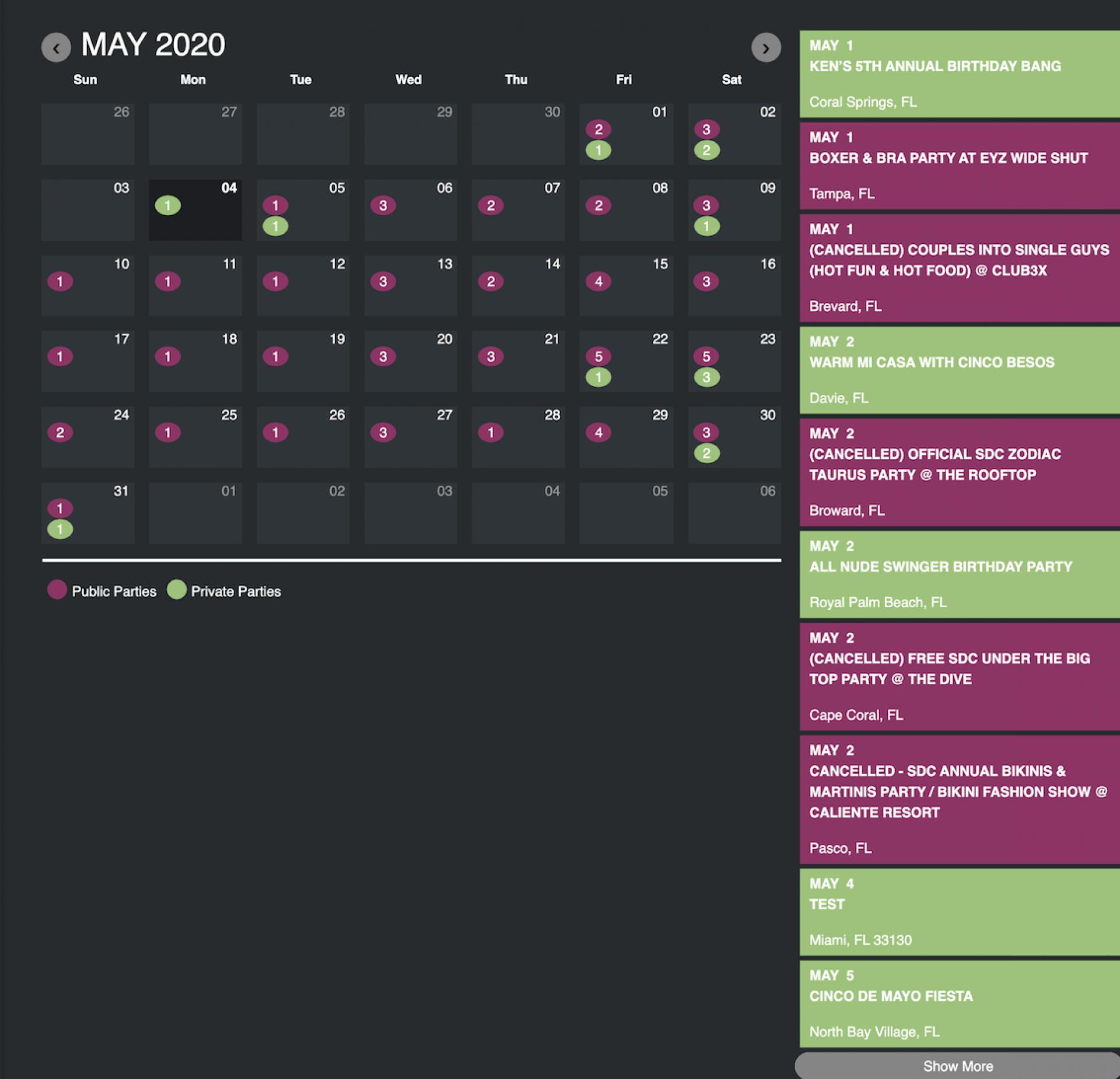Click the Public Parties legend swatch
Screen dimensions: 1120x1079
click(57, 590)
